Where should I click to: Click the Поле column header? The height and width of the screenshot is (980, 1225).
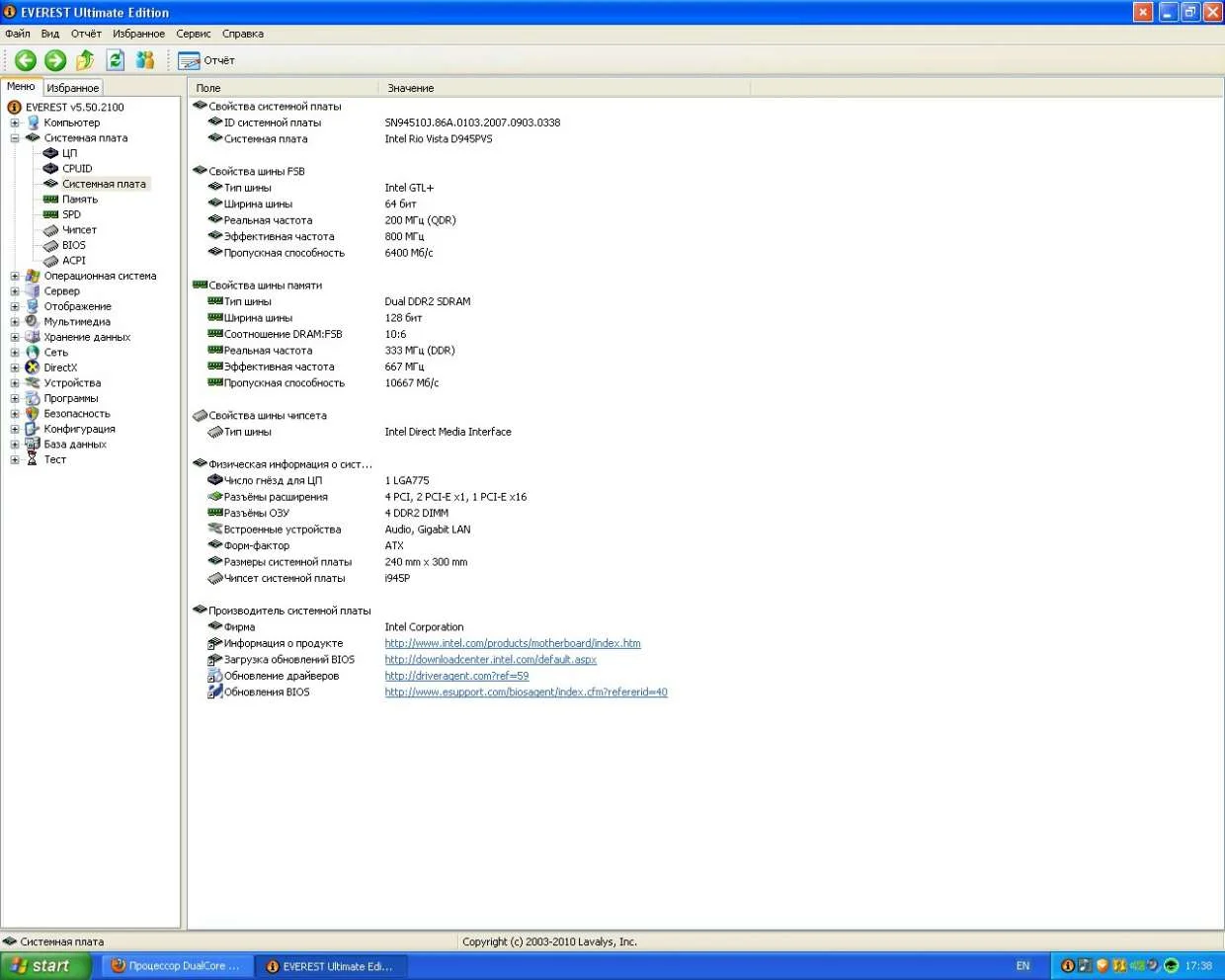284,88
